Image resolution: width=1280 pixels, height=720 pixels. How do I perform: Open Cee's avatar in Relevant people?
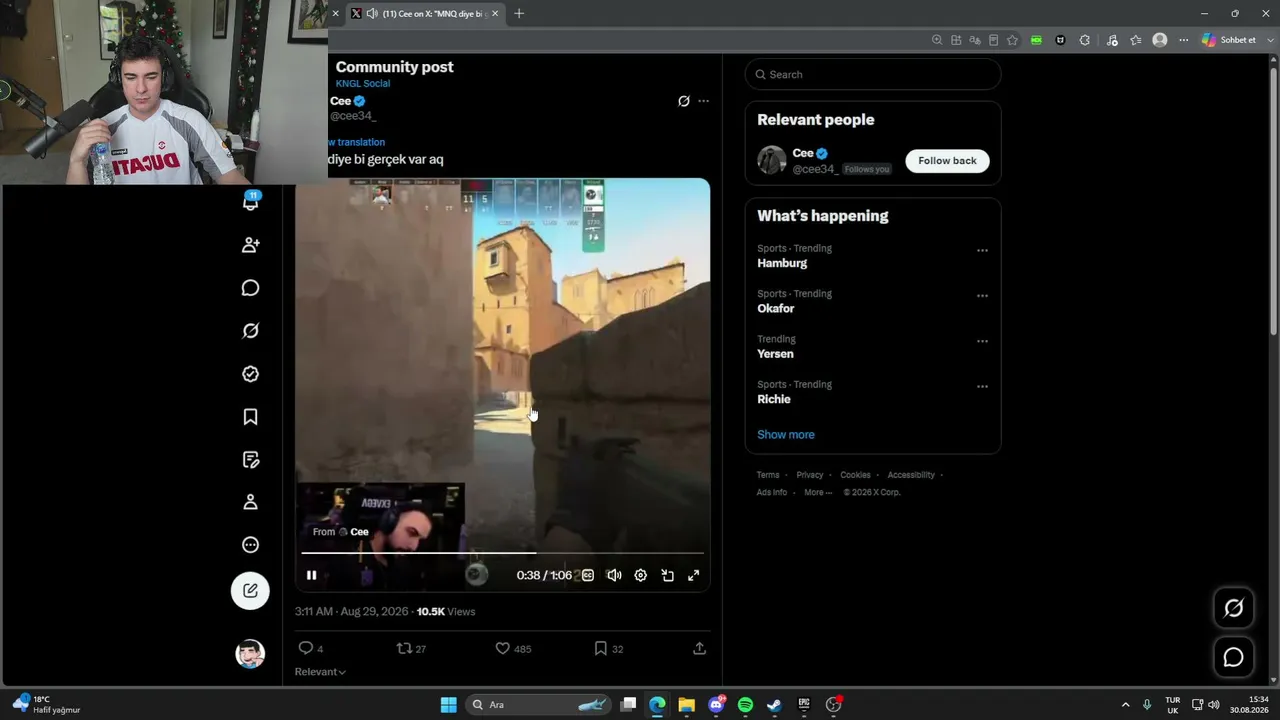click(x=772, y=160)
